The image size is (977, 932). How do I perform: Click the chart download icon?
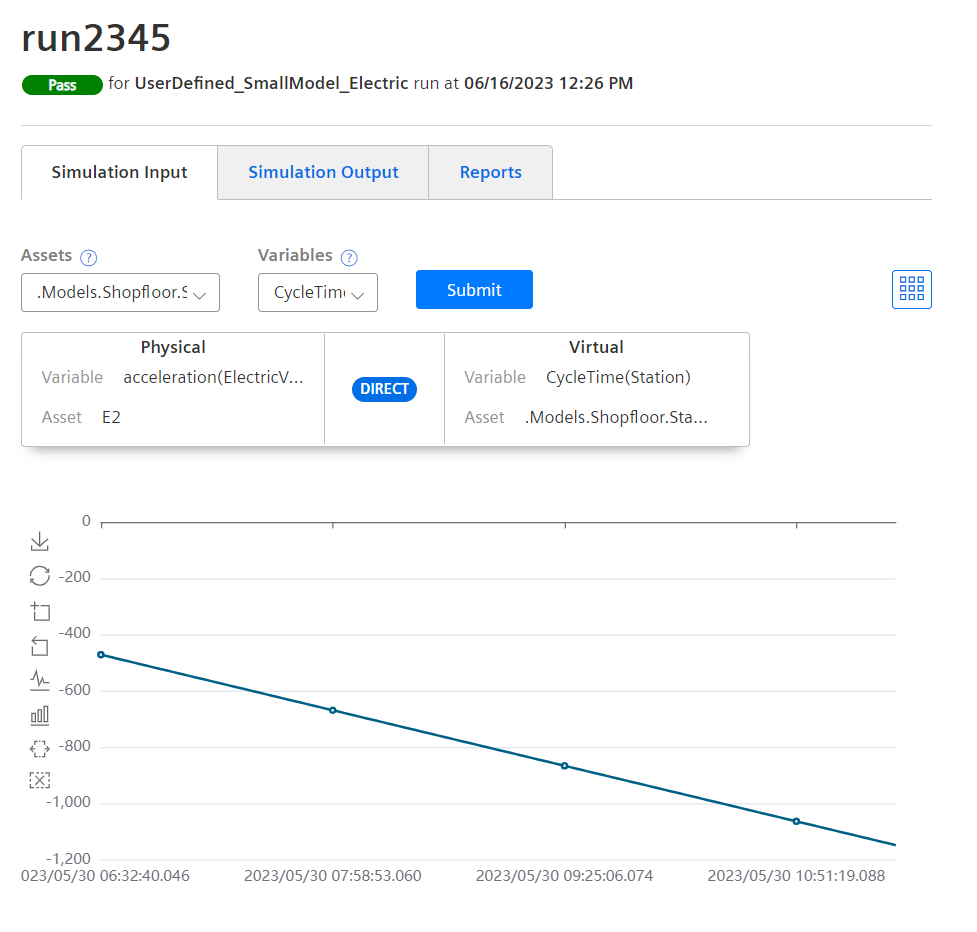pos(39,541)
